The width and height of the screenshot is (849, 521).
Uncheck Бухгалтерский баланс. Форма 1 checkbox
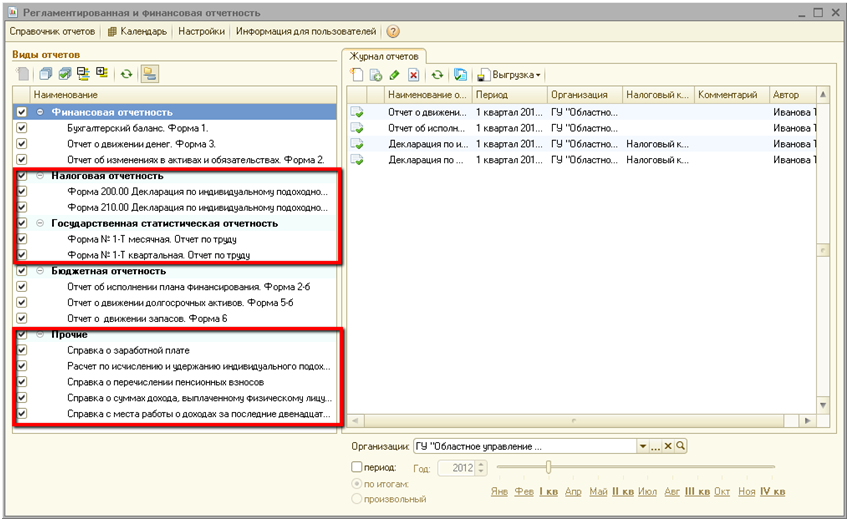pos(22,128)
